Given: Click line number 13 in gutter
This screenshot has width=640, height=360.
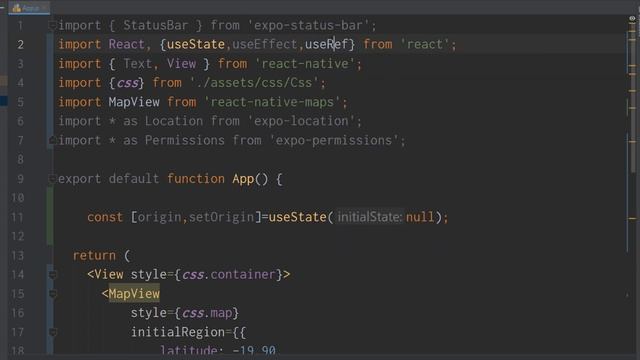Looking at the screenshot, I should pos(17,256).
